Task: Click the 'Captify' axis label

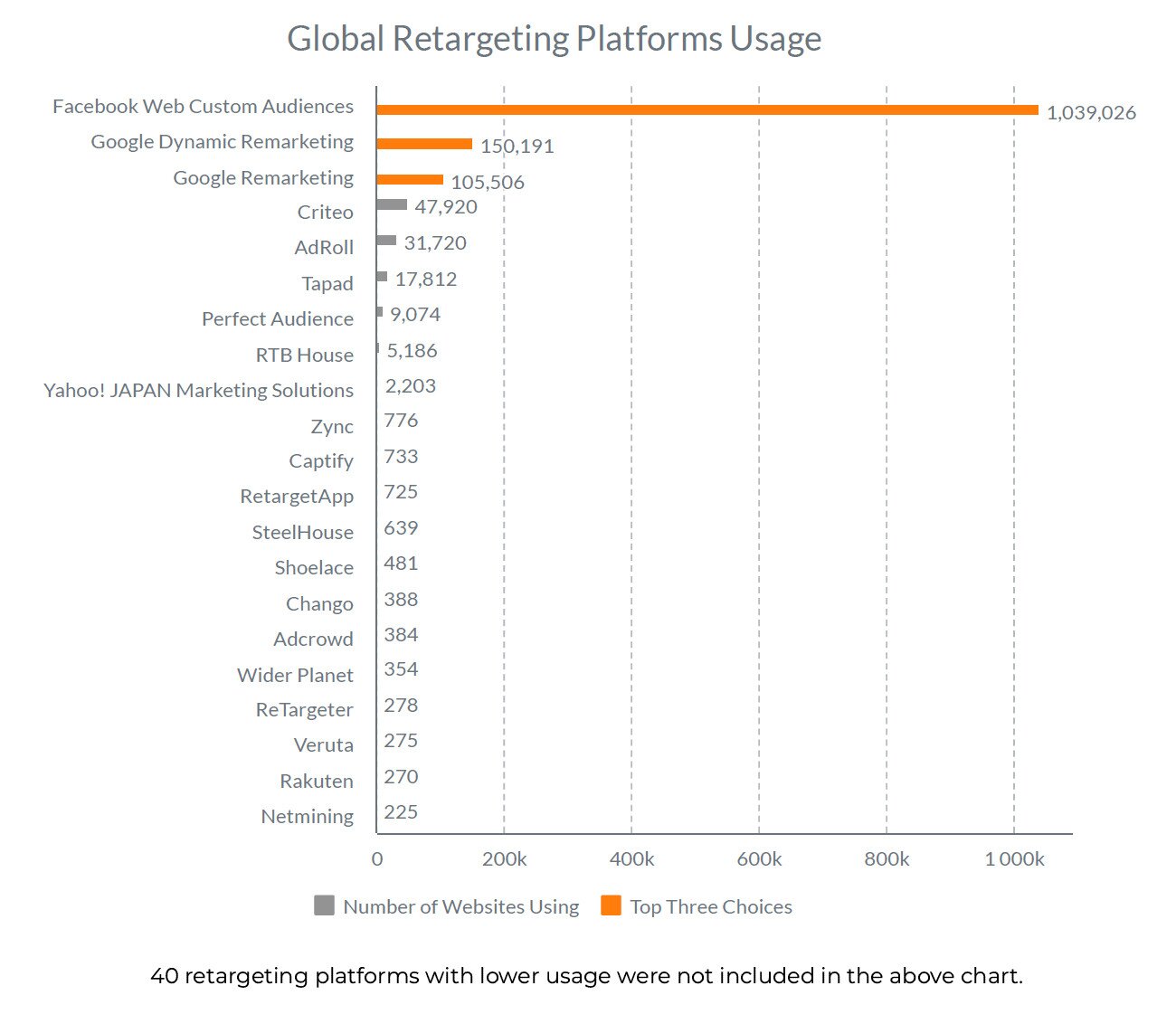Action: (x=321, y=461)
